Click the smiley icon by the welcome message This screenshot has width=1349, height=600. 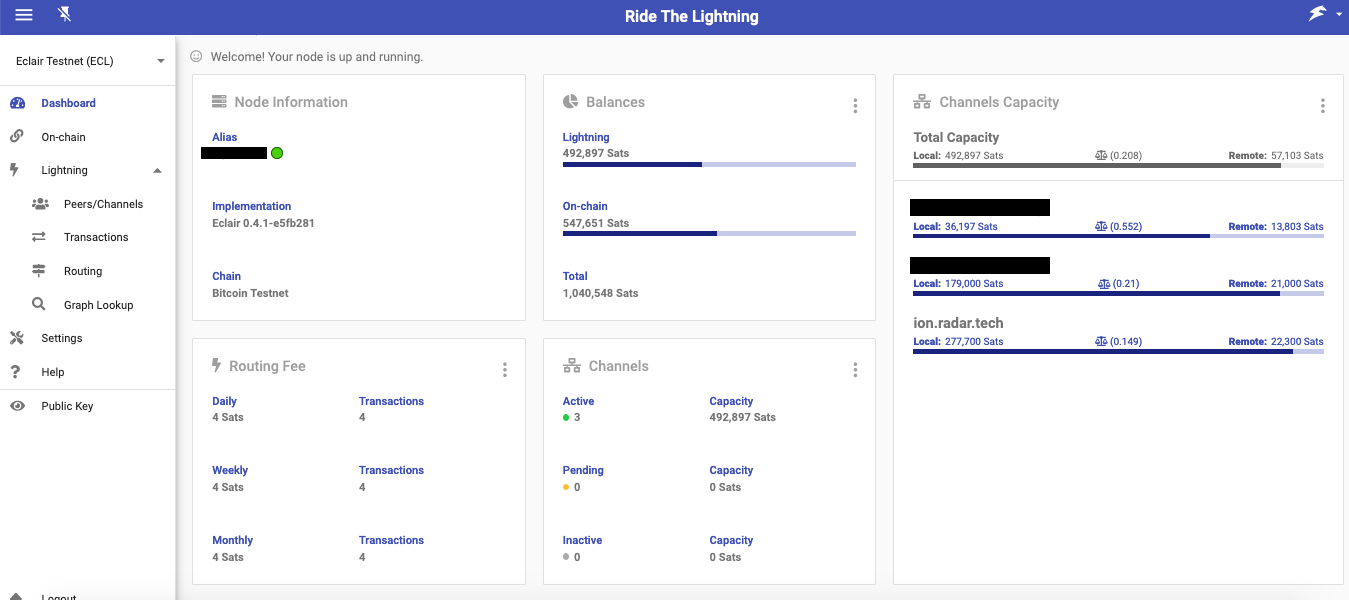[x=196, y=57]
